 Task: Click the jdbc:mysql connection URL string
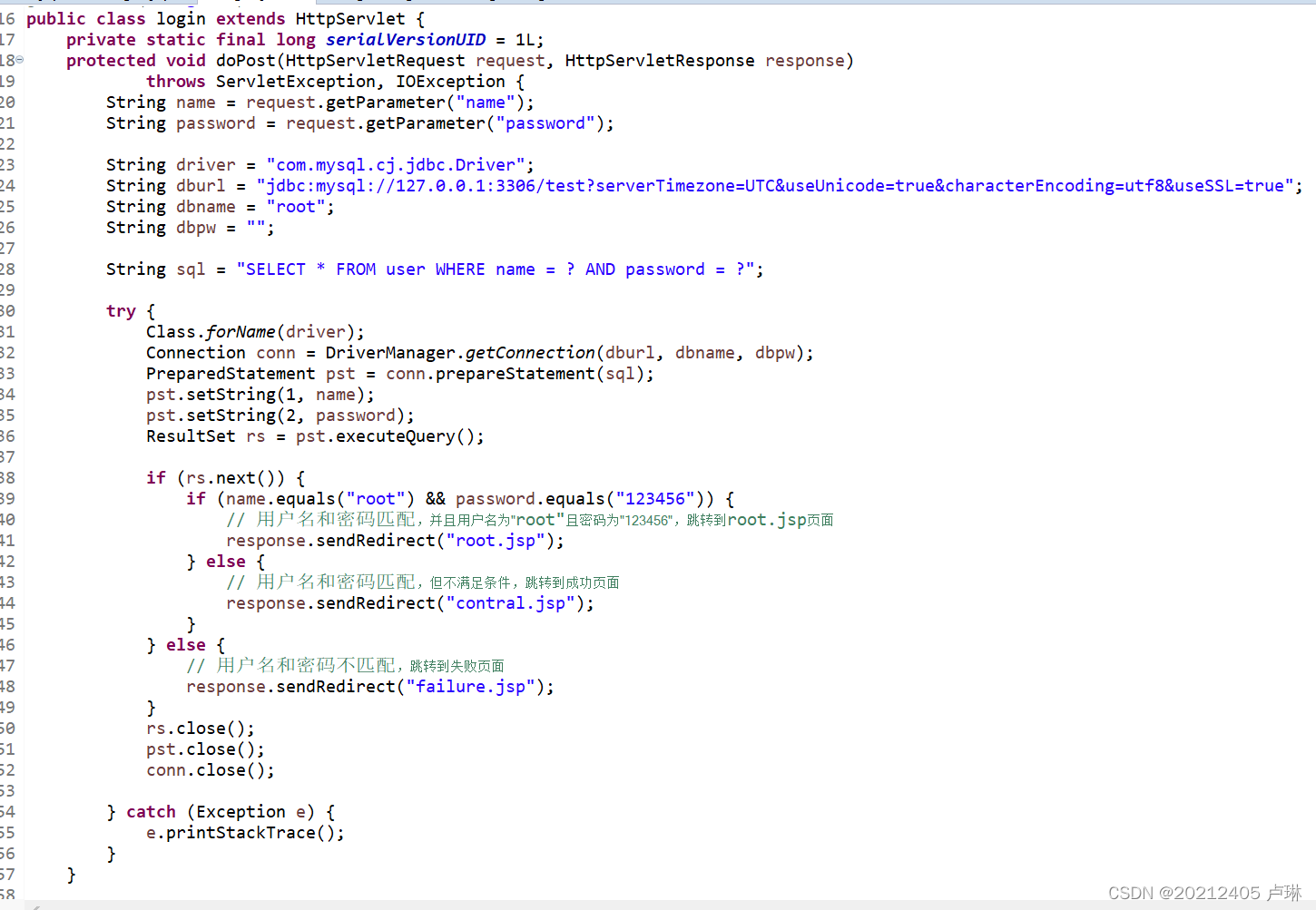point(775,186)
